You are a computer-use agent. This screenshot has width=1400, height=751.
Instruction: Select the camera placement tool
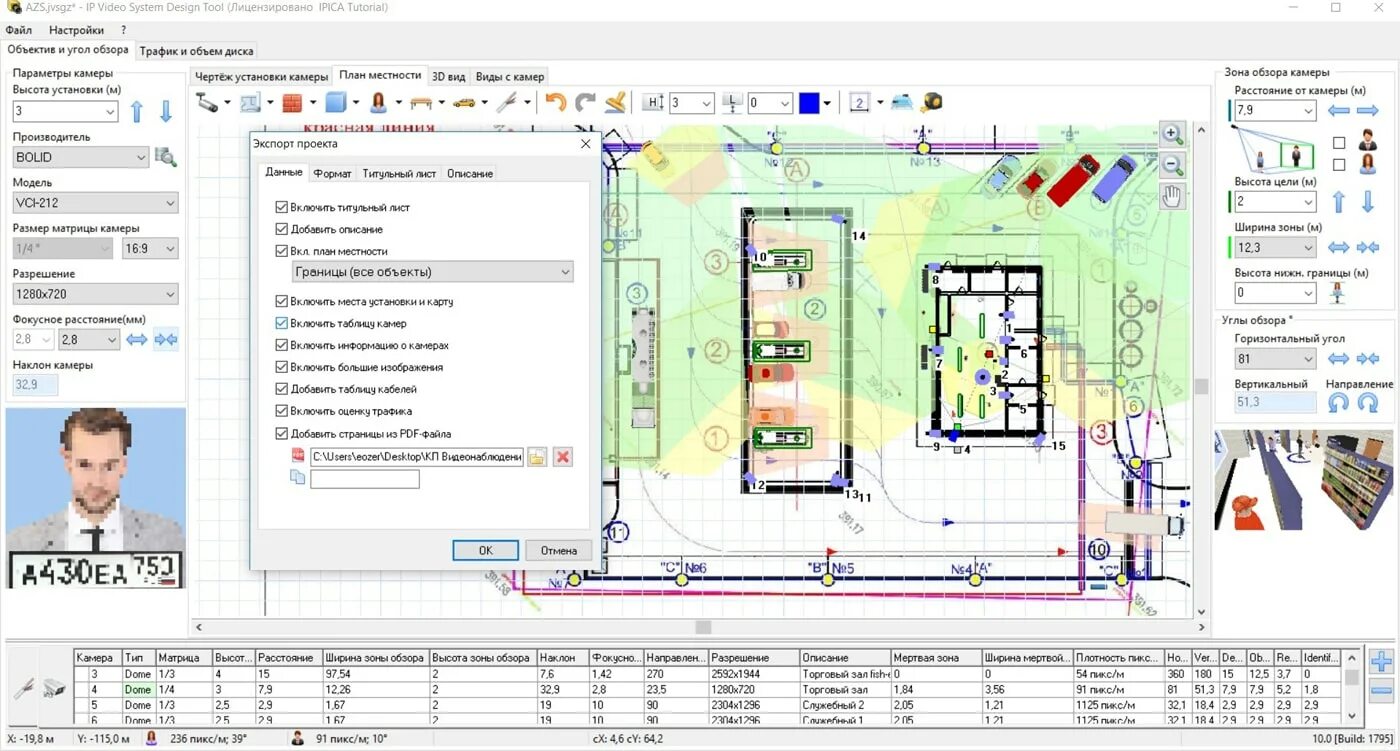207,102
